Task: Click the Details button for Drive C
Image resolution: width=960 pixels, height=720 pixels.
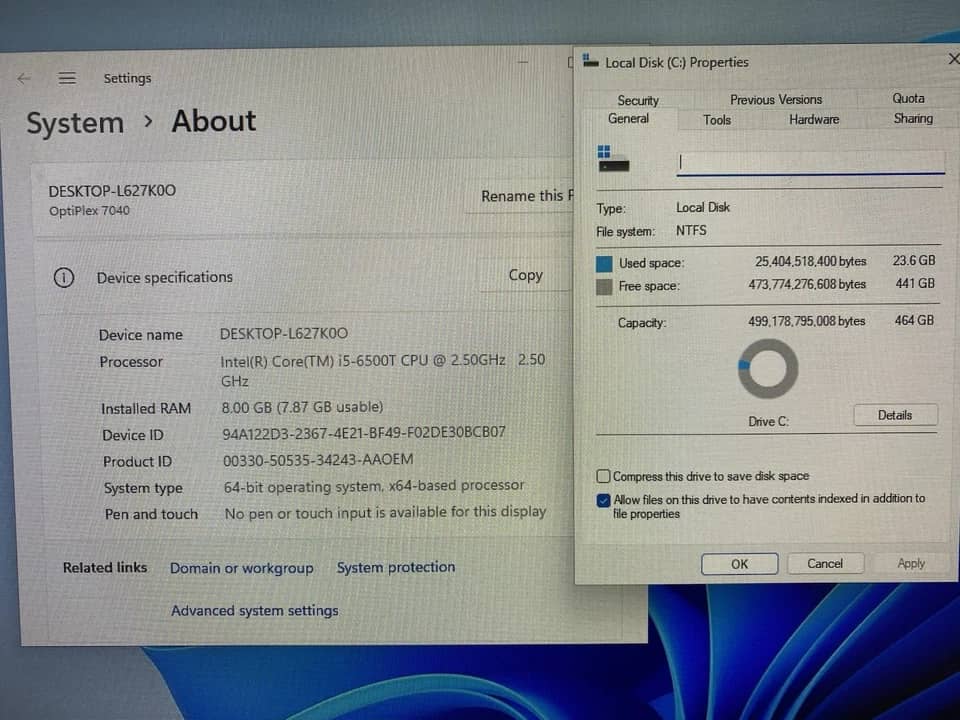Action: coord(895,415)
